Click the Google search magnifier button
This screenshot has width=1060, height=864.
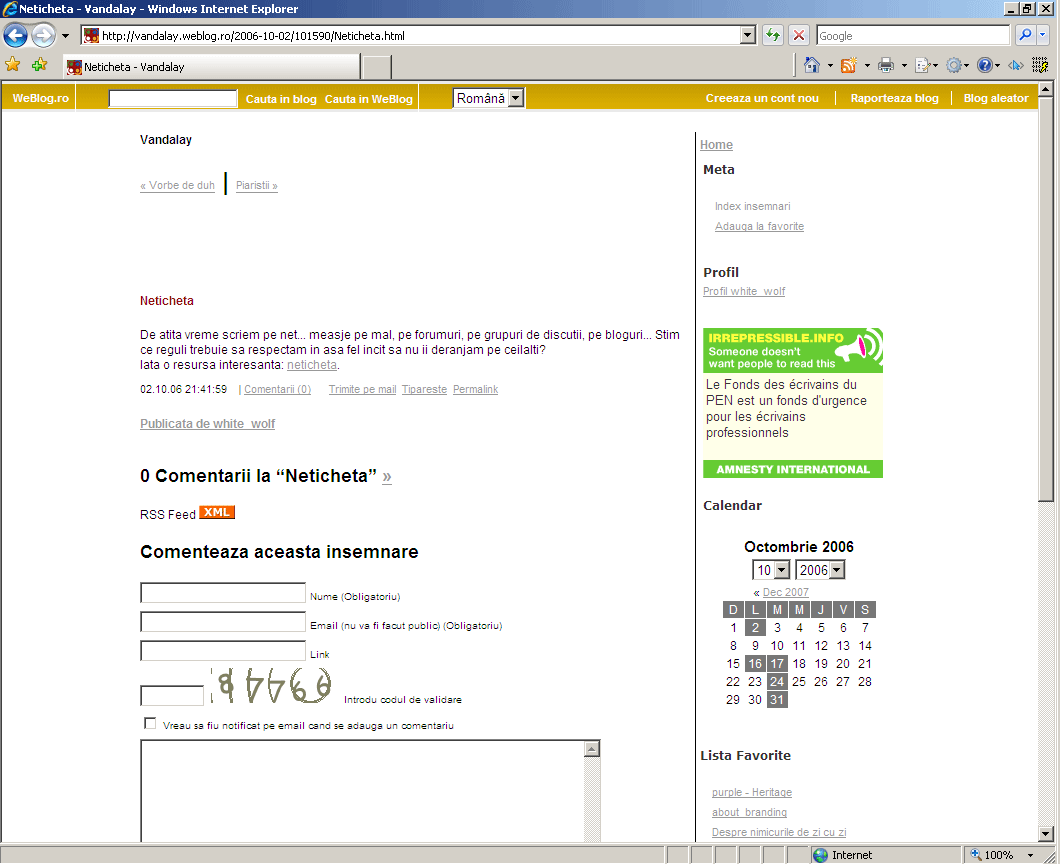point(1025,36)
